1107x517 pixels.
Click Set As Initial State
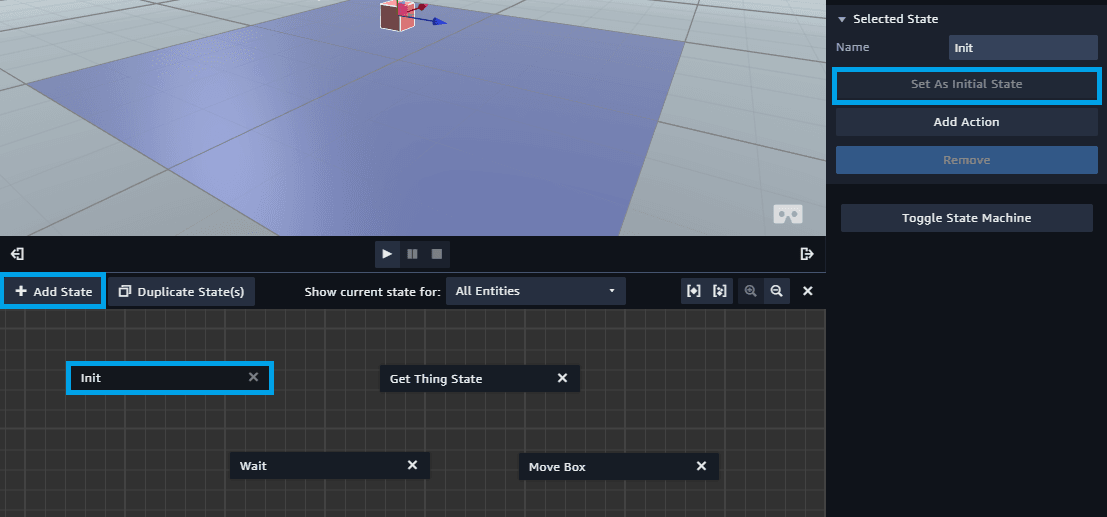tap(966, 85)
